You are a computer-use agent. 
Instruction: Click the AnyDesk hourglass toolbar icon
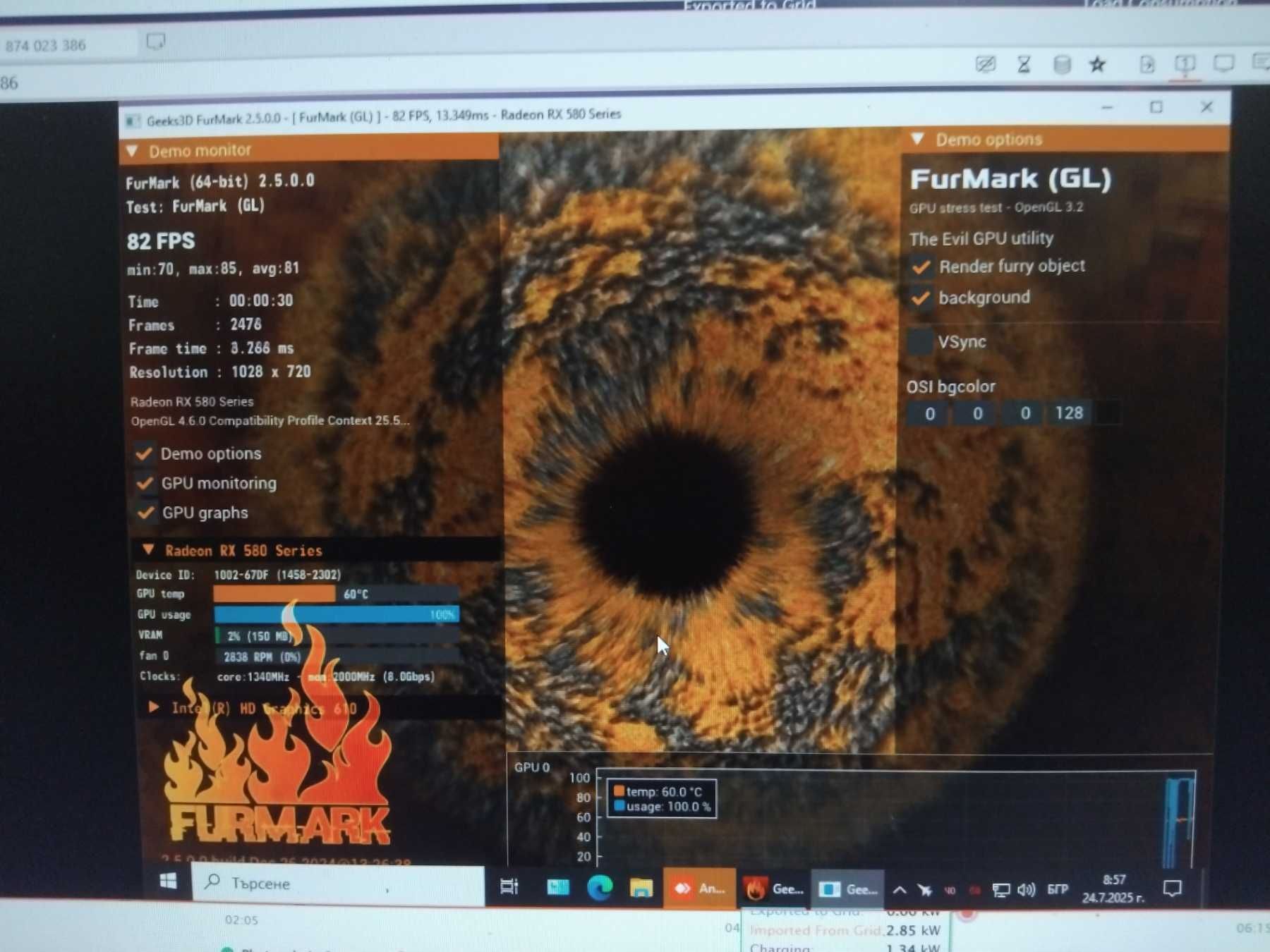point(1024,65)
